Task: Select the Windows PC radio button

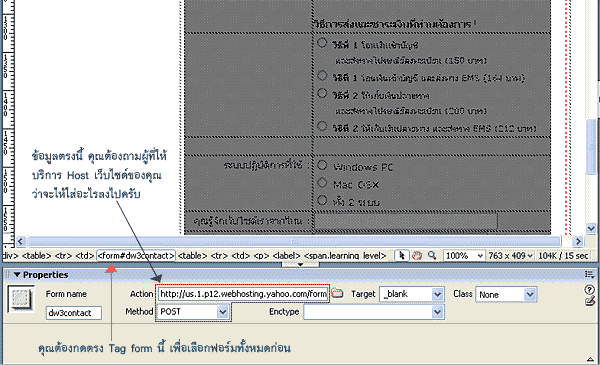Action: tap(322, 165)
